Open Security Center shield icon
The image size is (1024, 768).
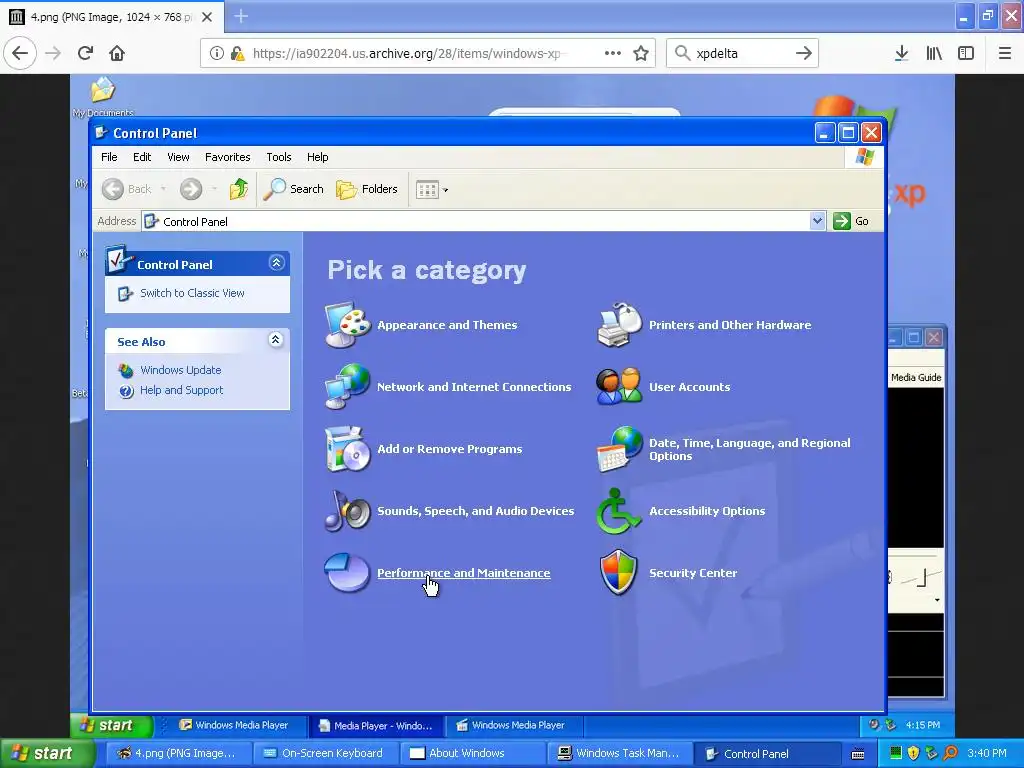(619, 573)
